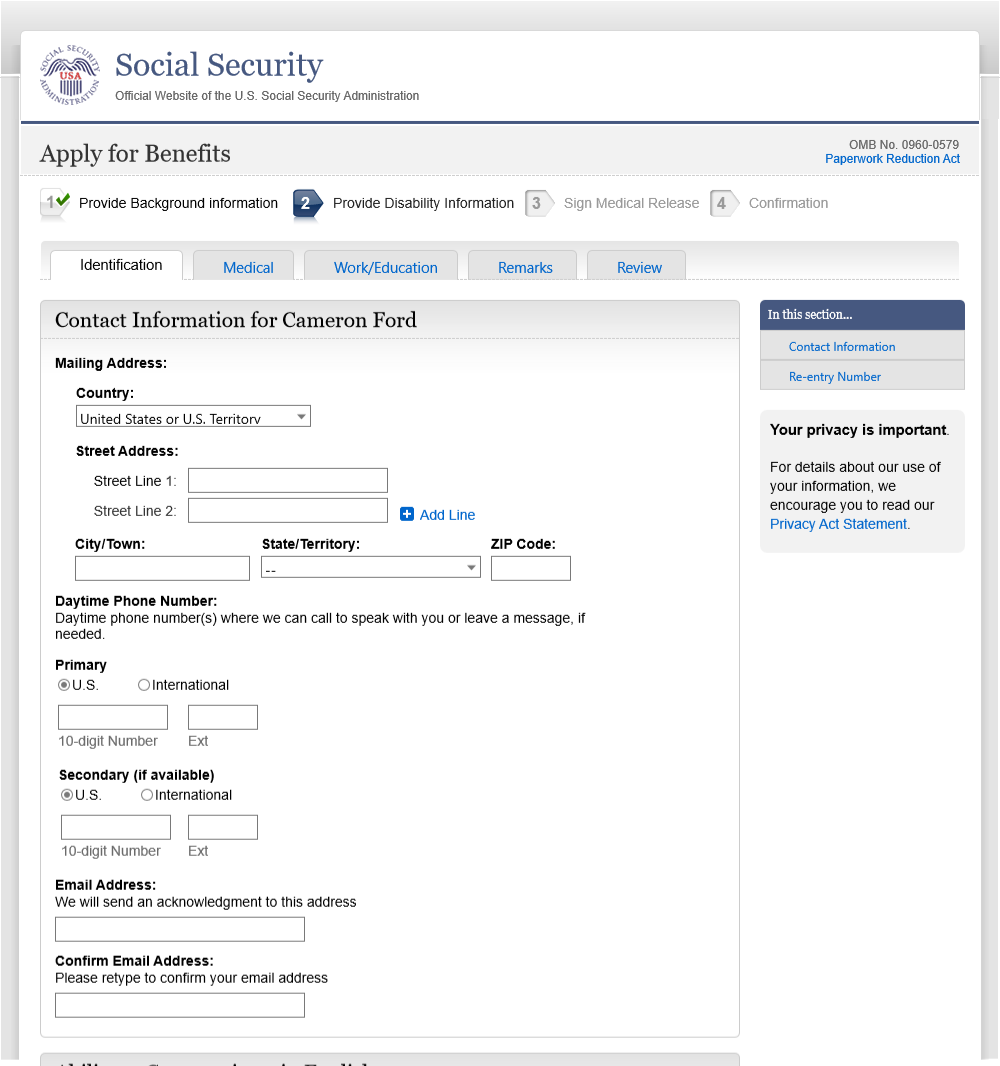Click the ZIP Code input field
Screen dimensions: 1000x1066
[530, 568]
